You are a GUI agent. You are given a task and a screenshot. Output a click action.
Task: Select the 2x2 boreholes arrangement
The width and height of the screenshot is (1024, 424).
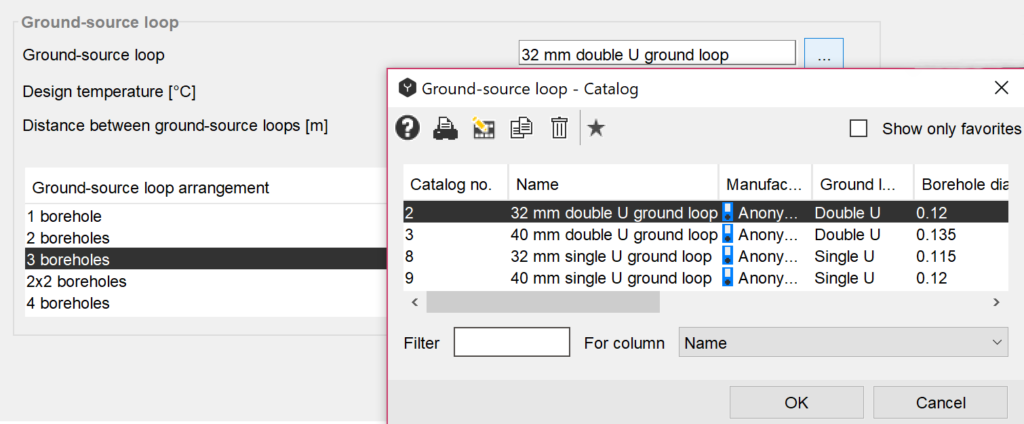point(76,281)
